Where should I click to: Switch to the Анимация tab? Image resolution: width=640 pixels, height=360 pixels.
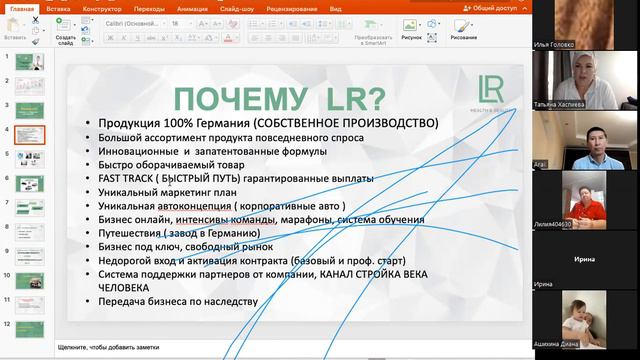(x=192, y=9)
